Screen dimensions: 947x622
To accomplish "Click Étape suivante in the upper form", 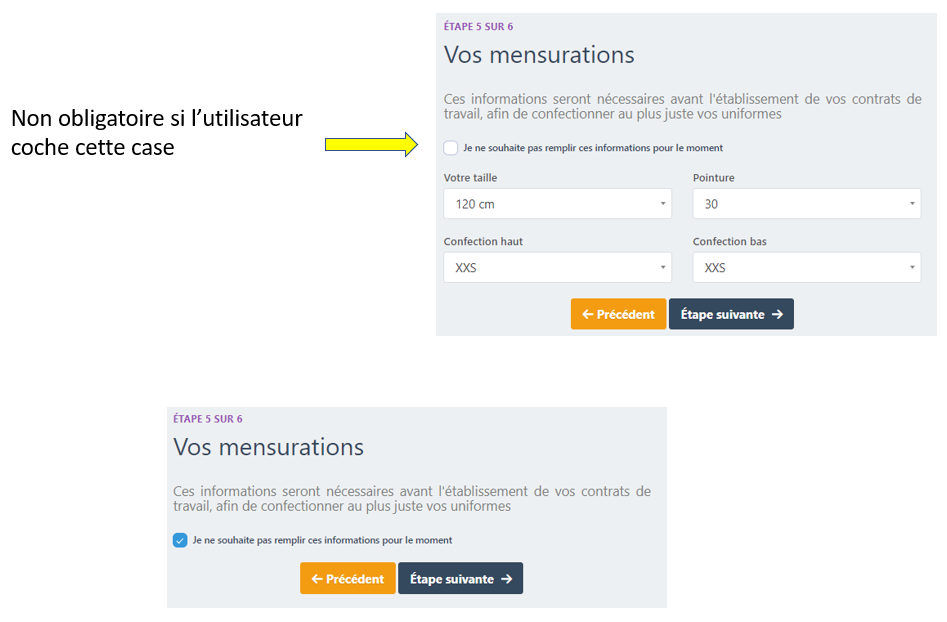I will (731, 314).
